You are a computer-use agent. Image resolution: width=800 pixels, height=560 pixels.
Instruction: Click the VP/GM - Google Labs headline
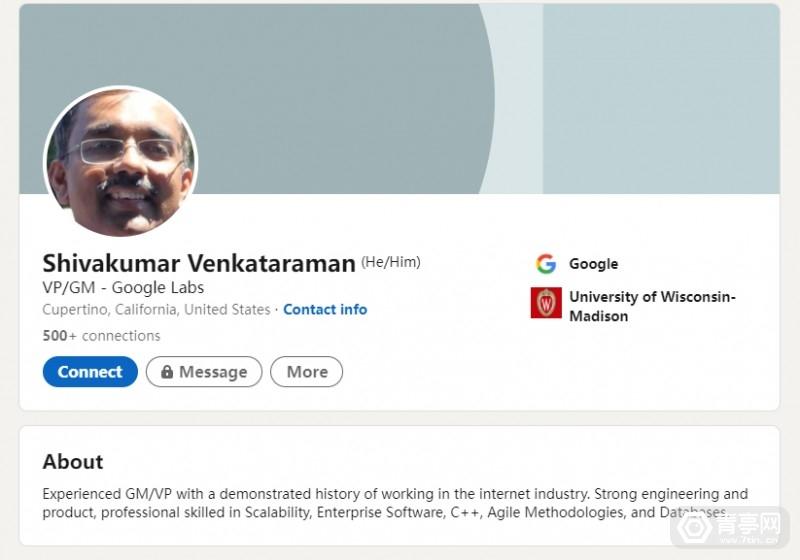coord(123,288)
